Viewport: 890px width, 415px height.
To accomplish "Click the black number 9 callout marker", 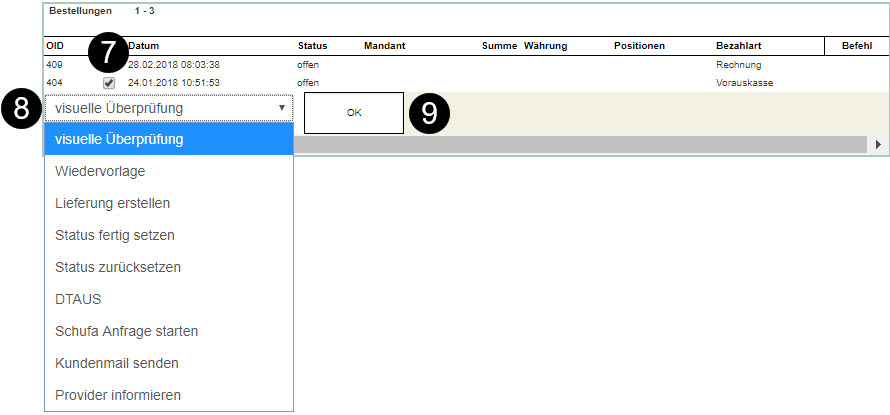I will point(429,114).
